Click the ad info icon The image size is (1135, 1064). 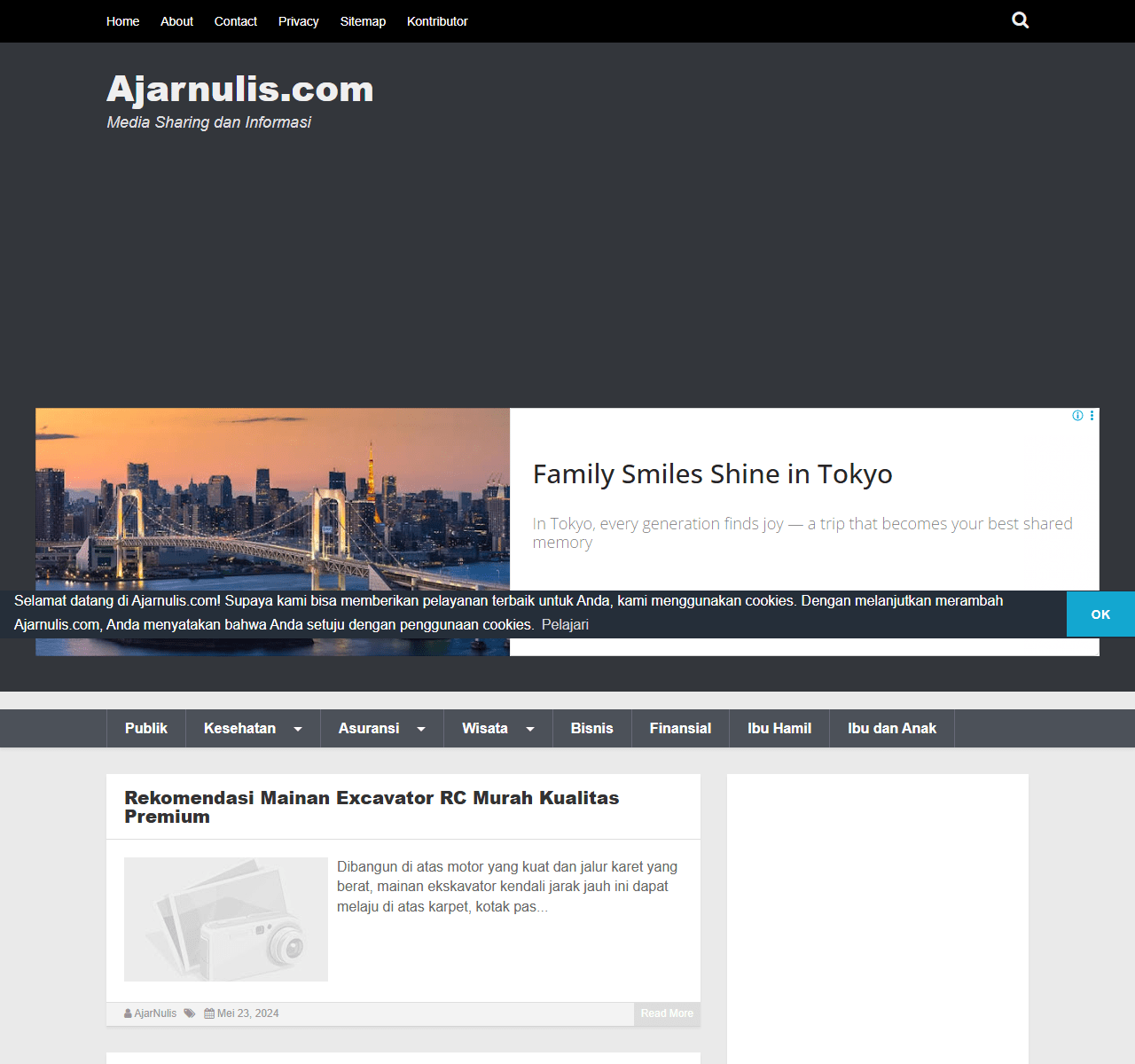[x=1077, y=416]
